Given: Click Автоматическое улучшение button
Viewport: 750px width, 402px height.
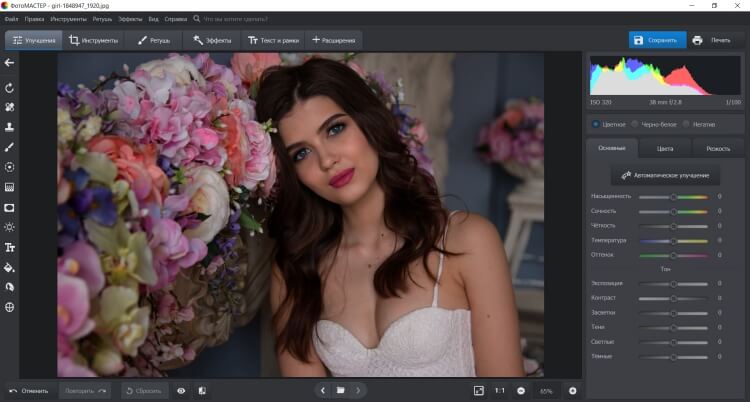Looking at the screenshot, I should (x=665, y=176).
